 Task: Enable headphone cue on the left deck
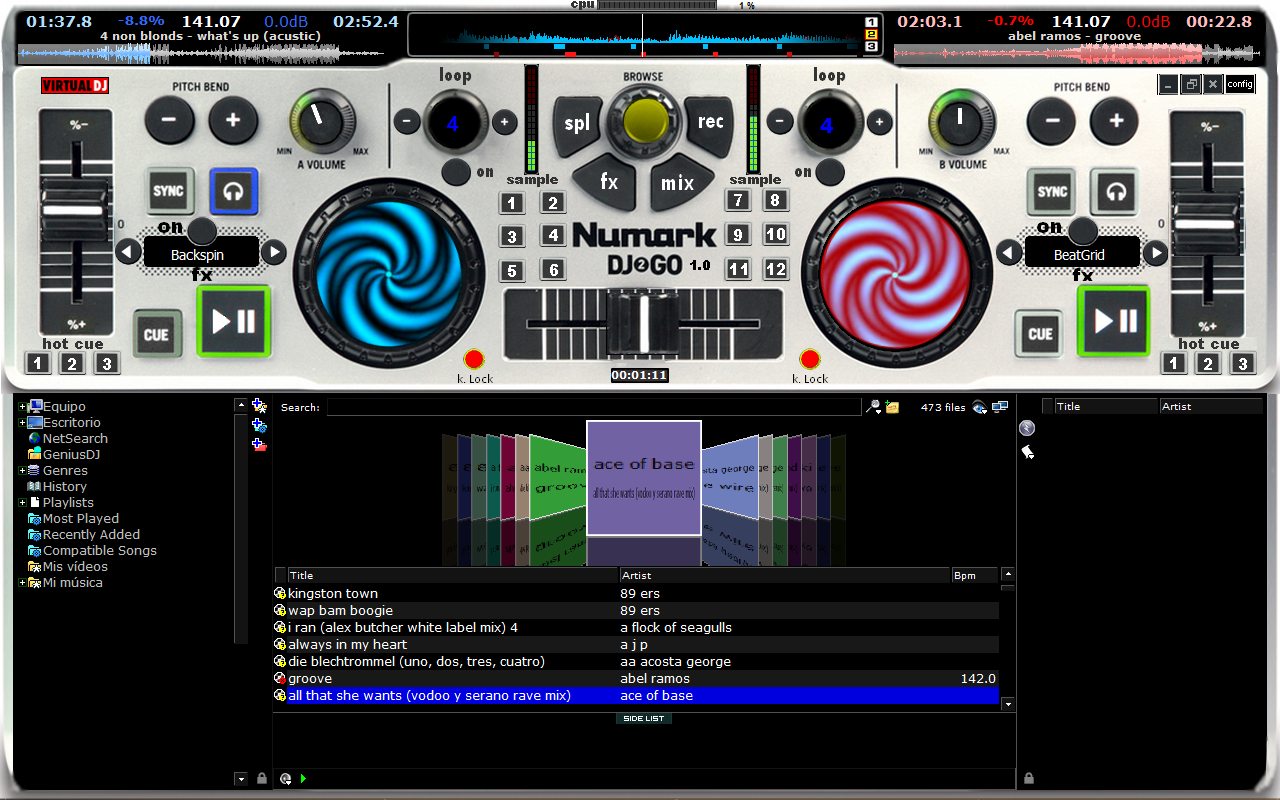(x=233, y=191)
